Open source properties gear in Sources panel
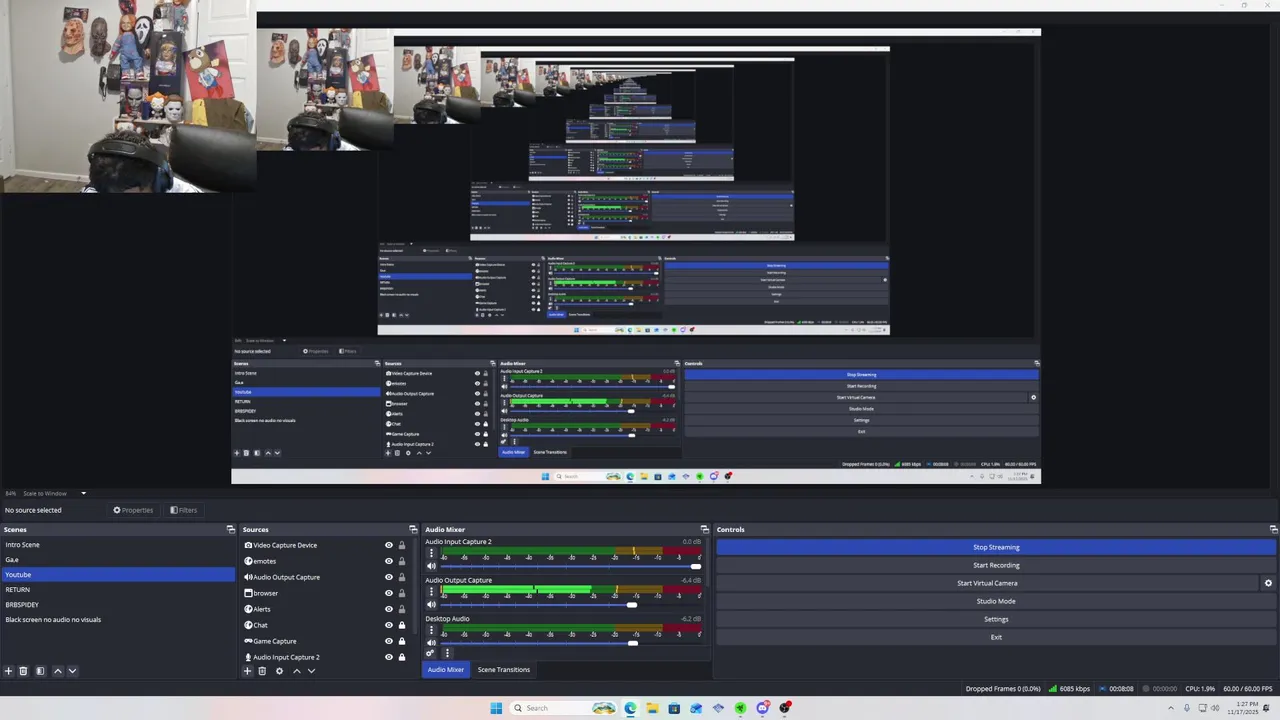 [279, 671]
